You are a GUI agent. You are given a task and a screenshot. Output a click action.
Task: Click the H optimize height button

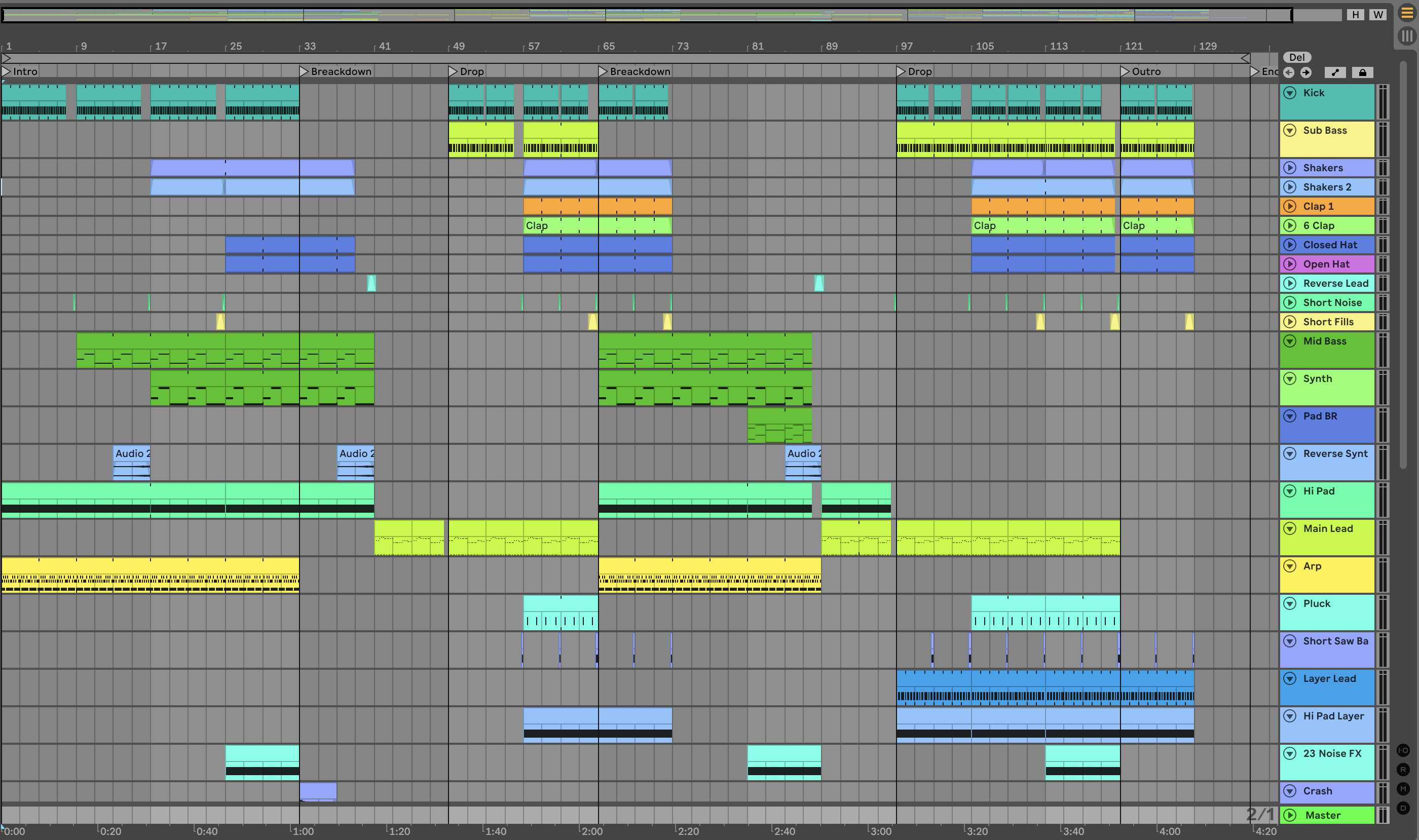click(x=1355, y=15)
